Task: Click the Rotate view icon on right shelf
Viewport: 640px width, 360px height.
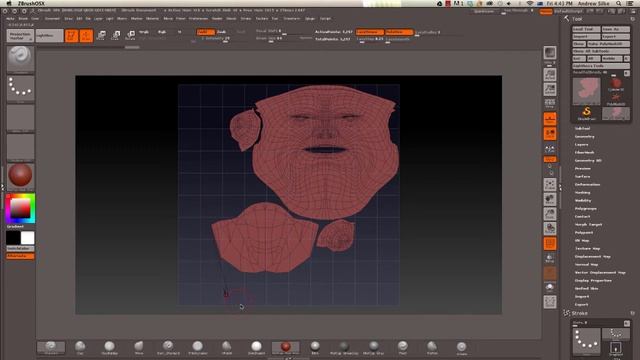Action: click(x=550, y=229)
